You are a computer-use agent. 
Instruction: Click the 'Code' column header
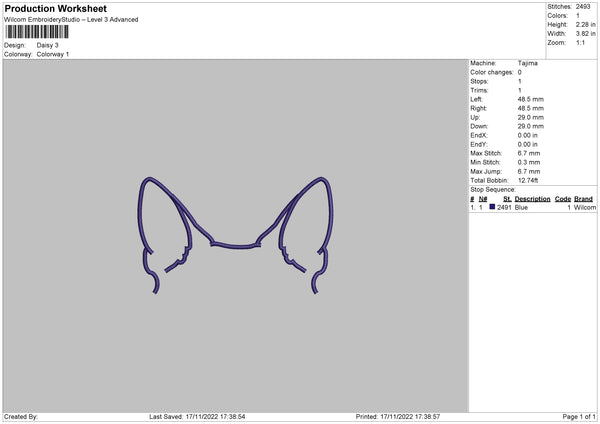coord(562,199)
